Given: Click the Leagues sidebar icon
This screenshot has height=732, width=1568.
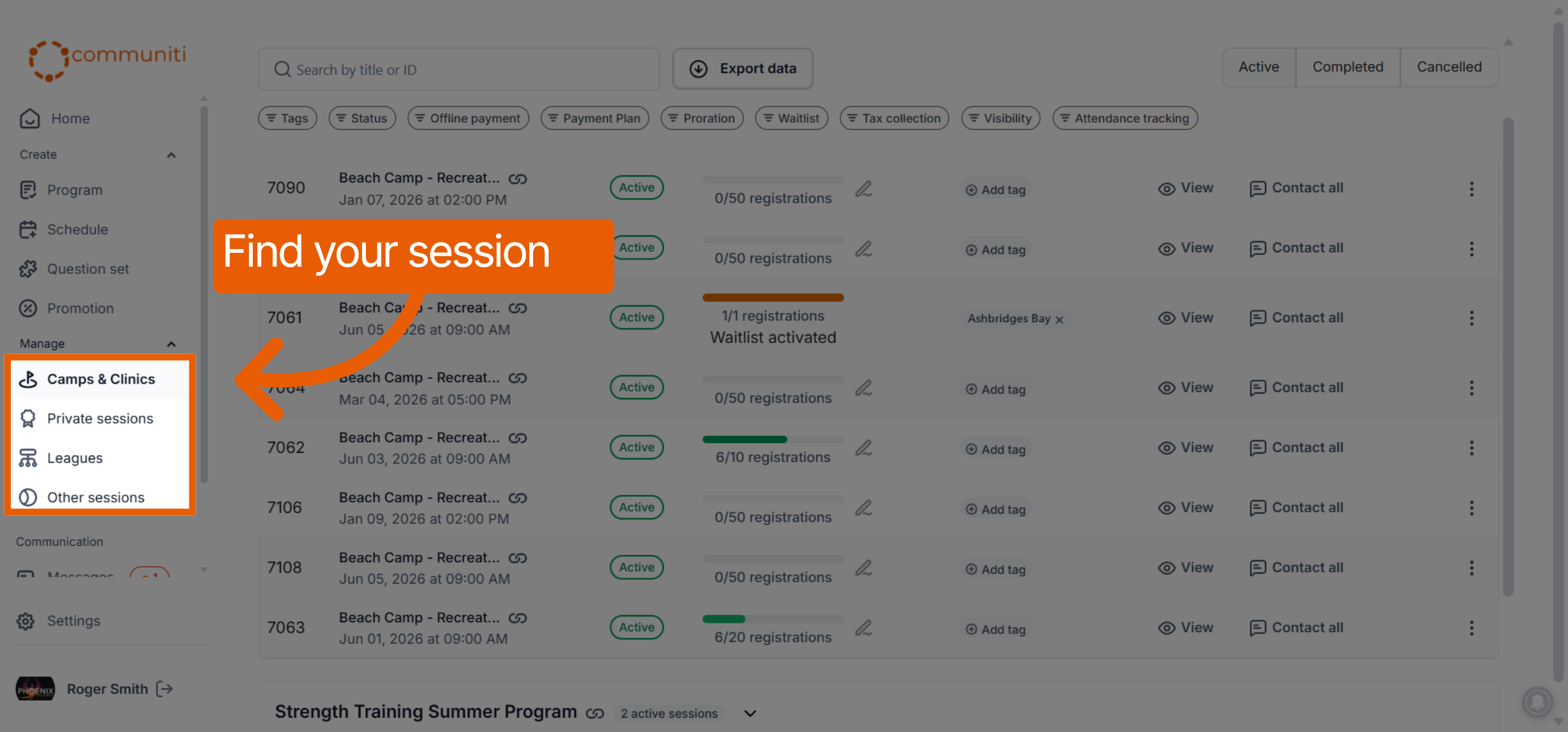Looking at the screenshot, I should pyautogui.click(x=27, y=458).
